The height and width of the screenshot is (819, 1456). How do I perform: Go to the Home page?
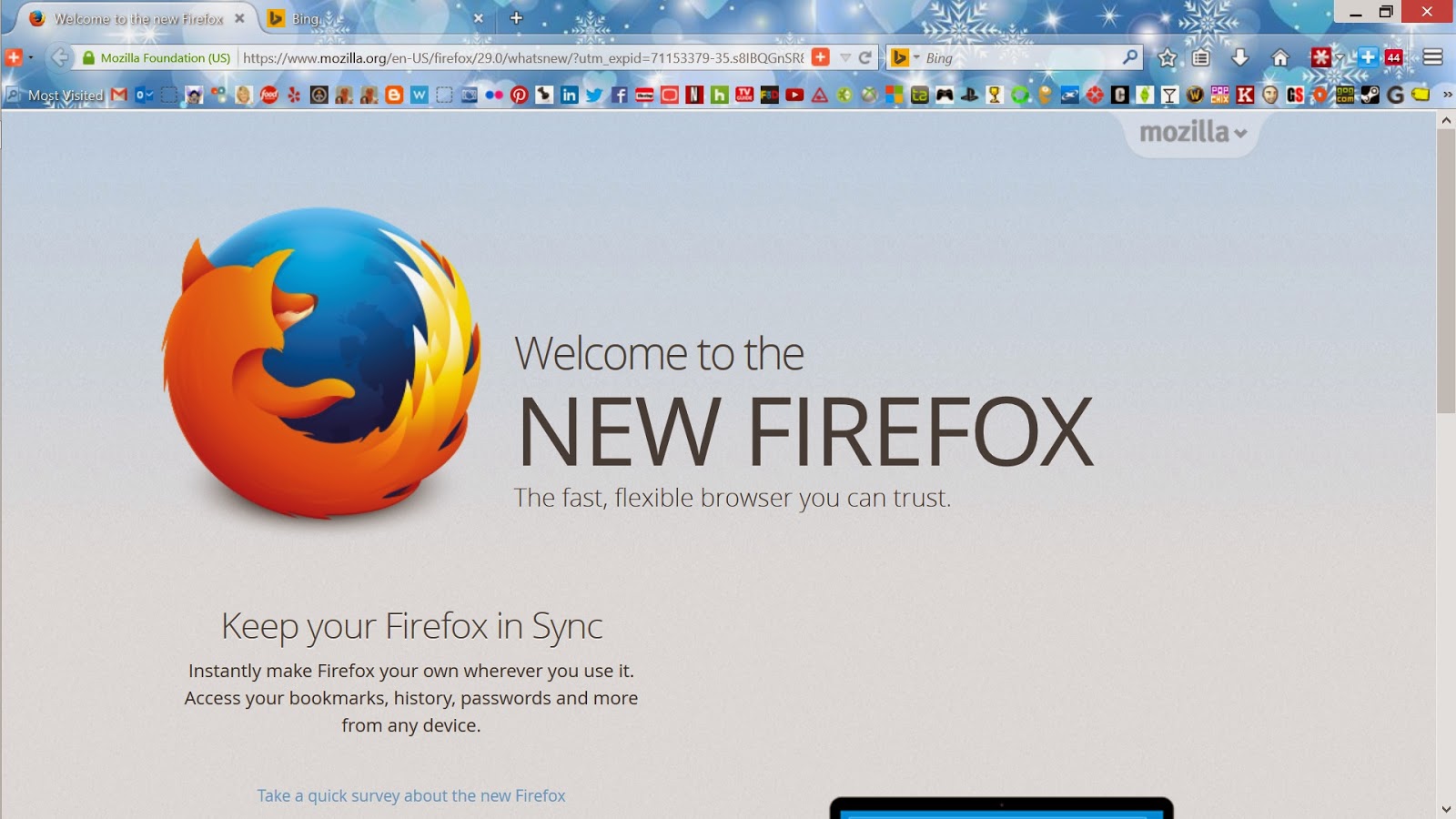(1280, 57)
